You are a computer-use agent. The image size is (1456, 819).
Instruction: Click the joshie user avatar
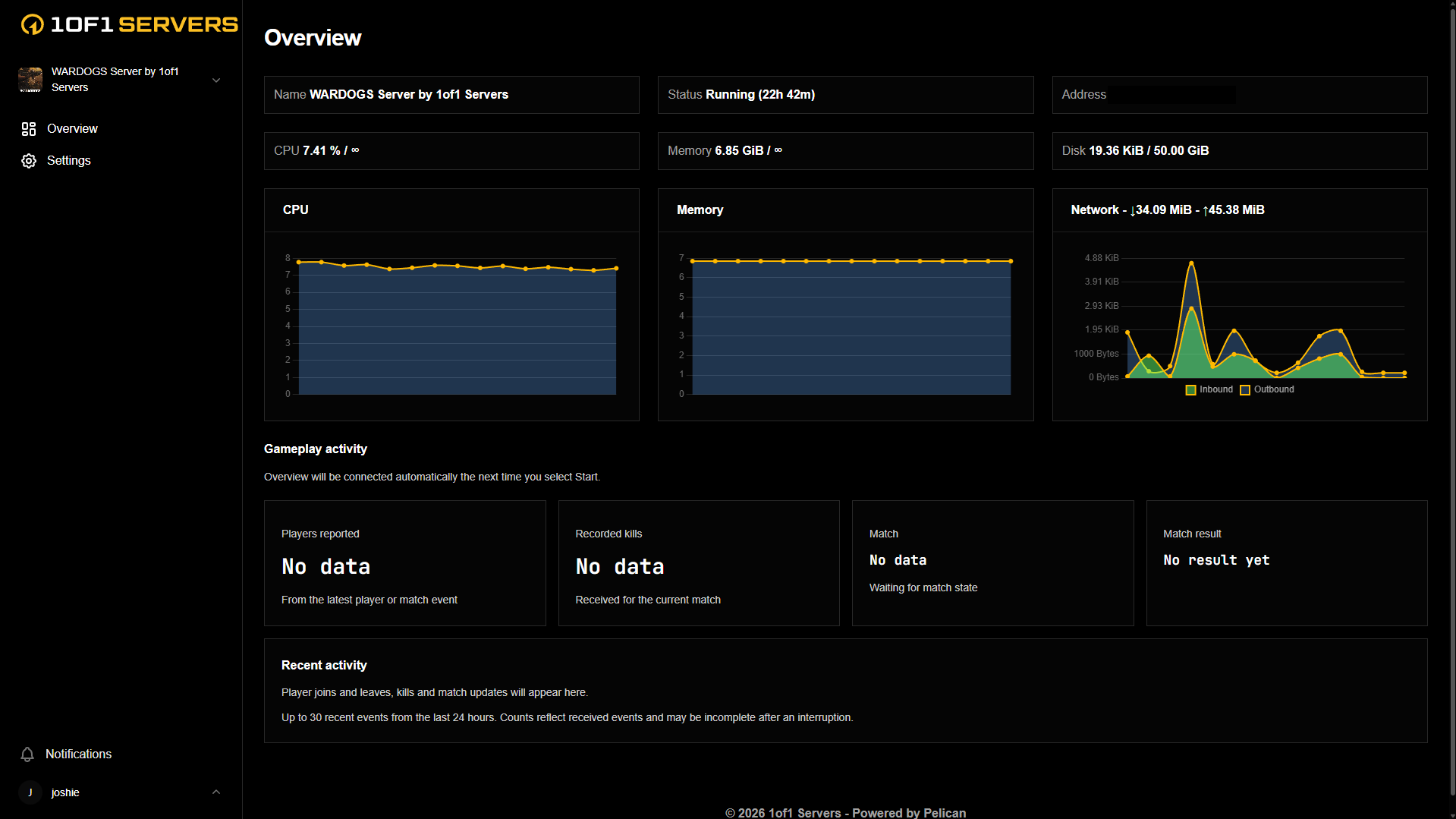[30, 792]
